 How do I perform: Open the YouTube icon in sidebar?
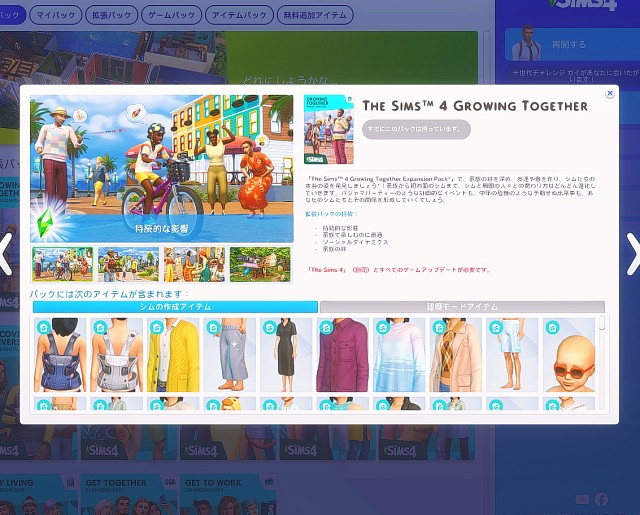[x=582, y=499]
